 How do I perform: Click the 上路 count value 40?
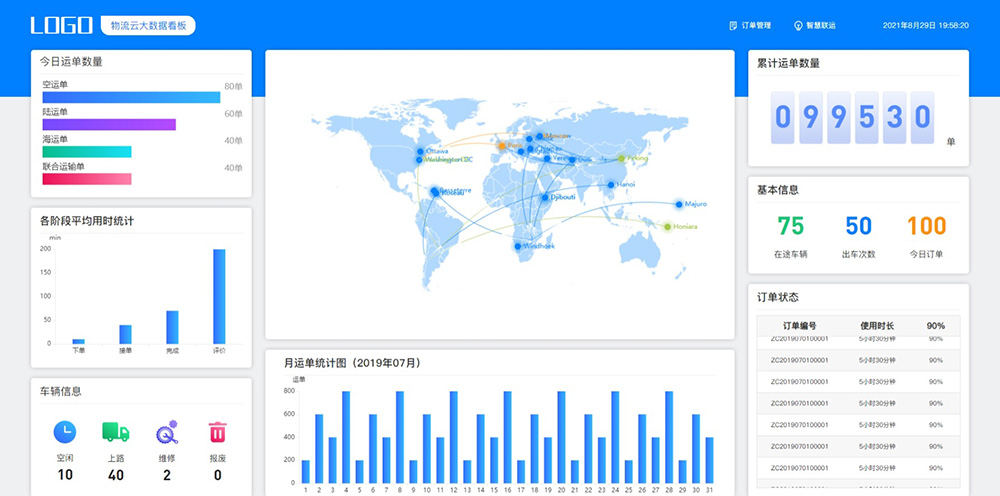point(115,475)
